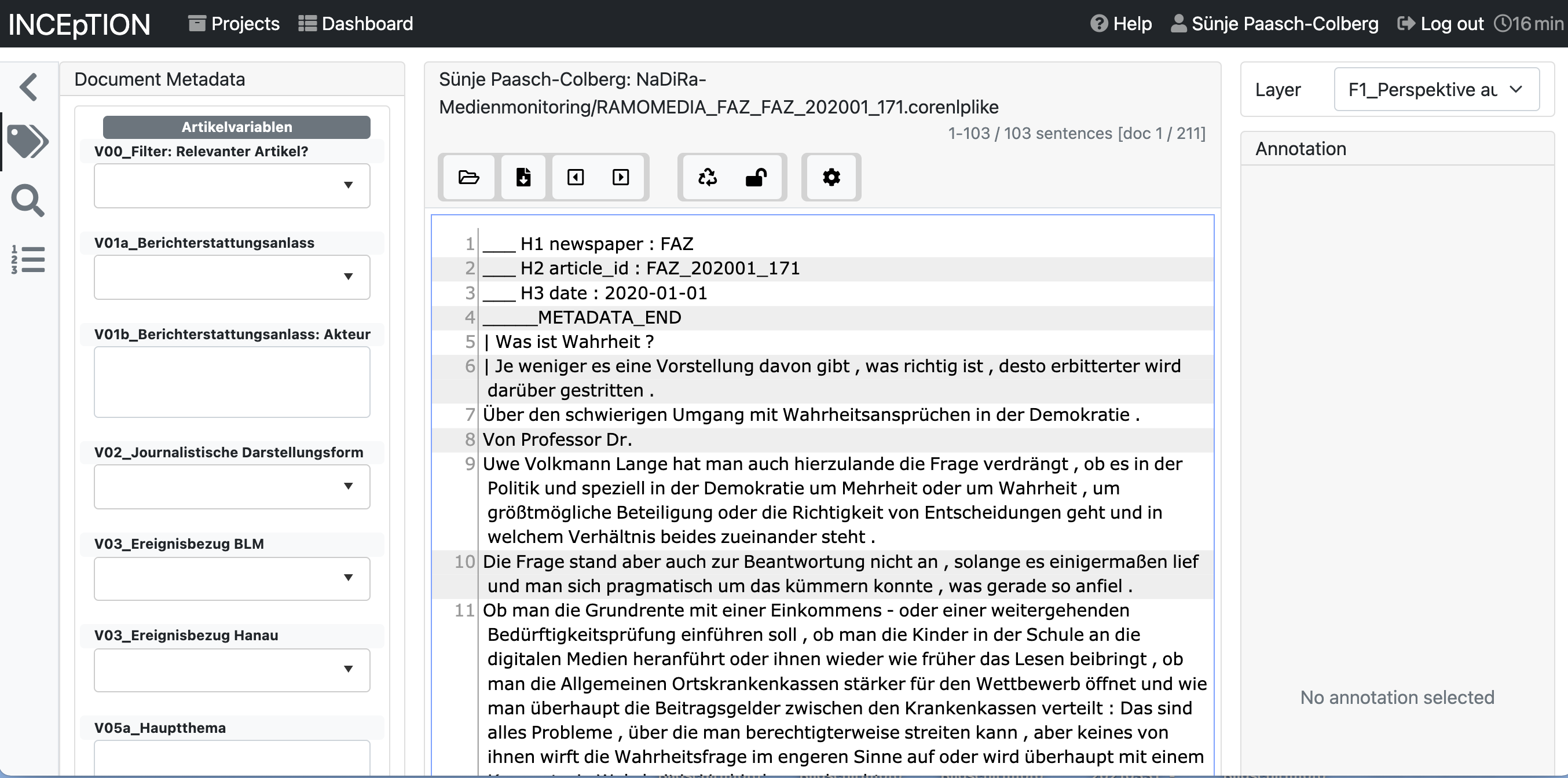Open V03_Ereignisbezug BLM dropdown
1568x778 pixels.
pos(232,578)
